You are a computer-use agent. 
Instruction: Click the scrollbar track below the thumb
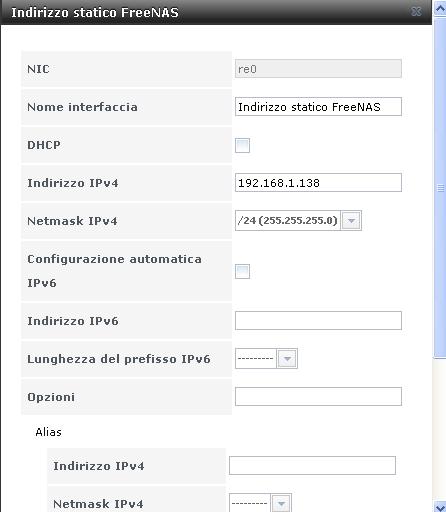point(440,428)
